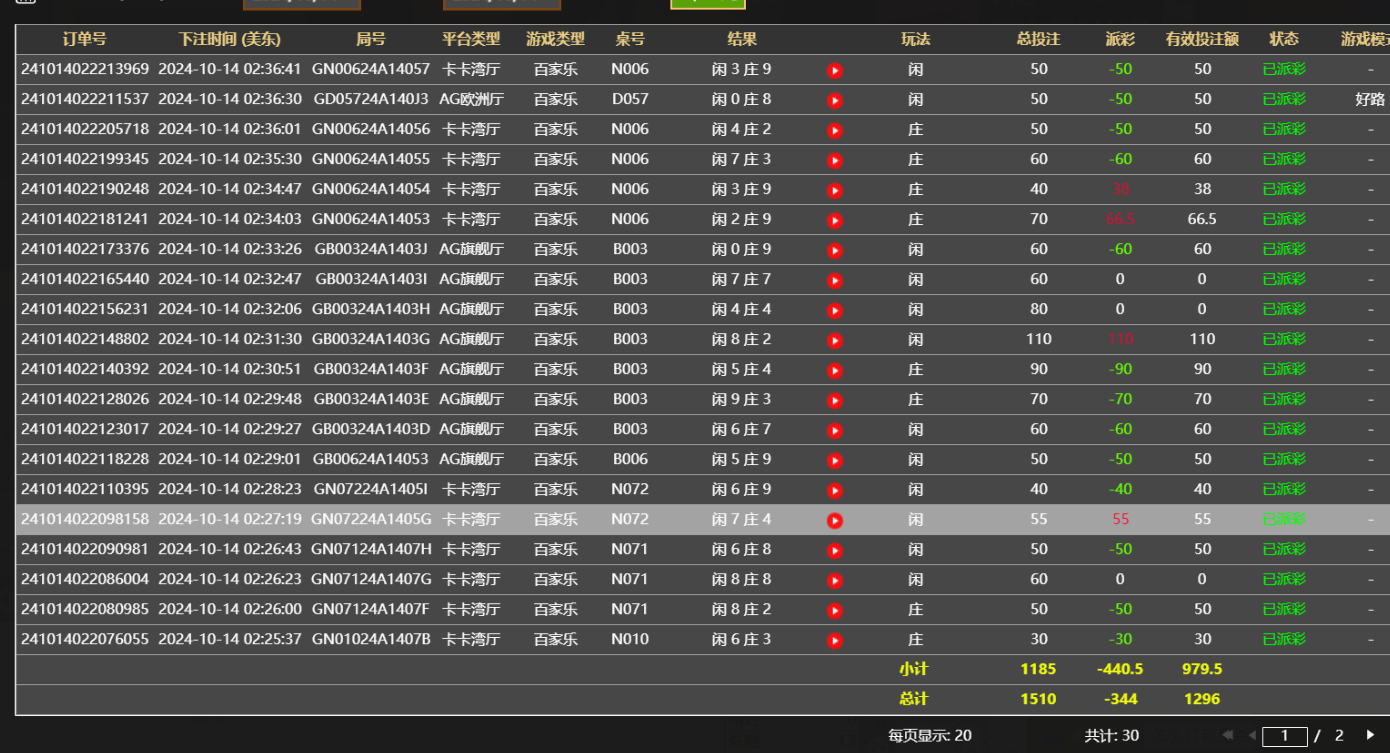
Task: Click the play icon on table B006 row
Action: 835,459
